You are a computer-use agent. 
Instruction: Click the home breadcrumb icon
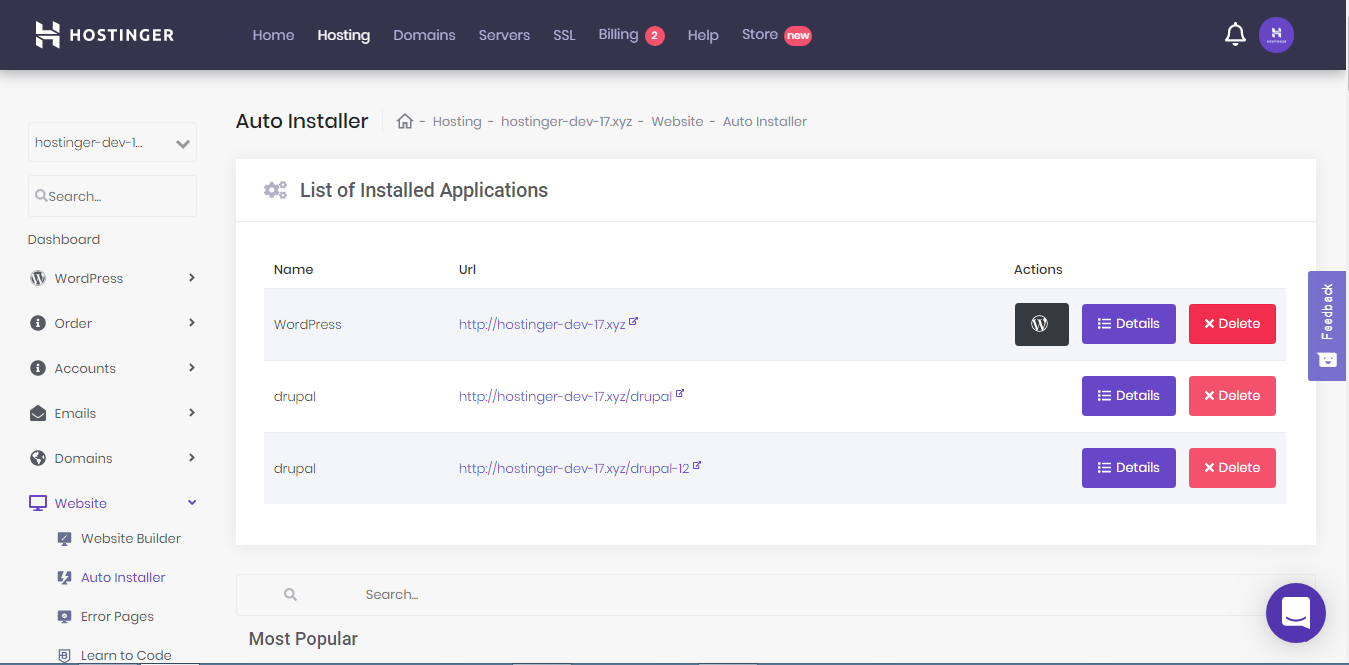click(405, 121)
